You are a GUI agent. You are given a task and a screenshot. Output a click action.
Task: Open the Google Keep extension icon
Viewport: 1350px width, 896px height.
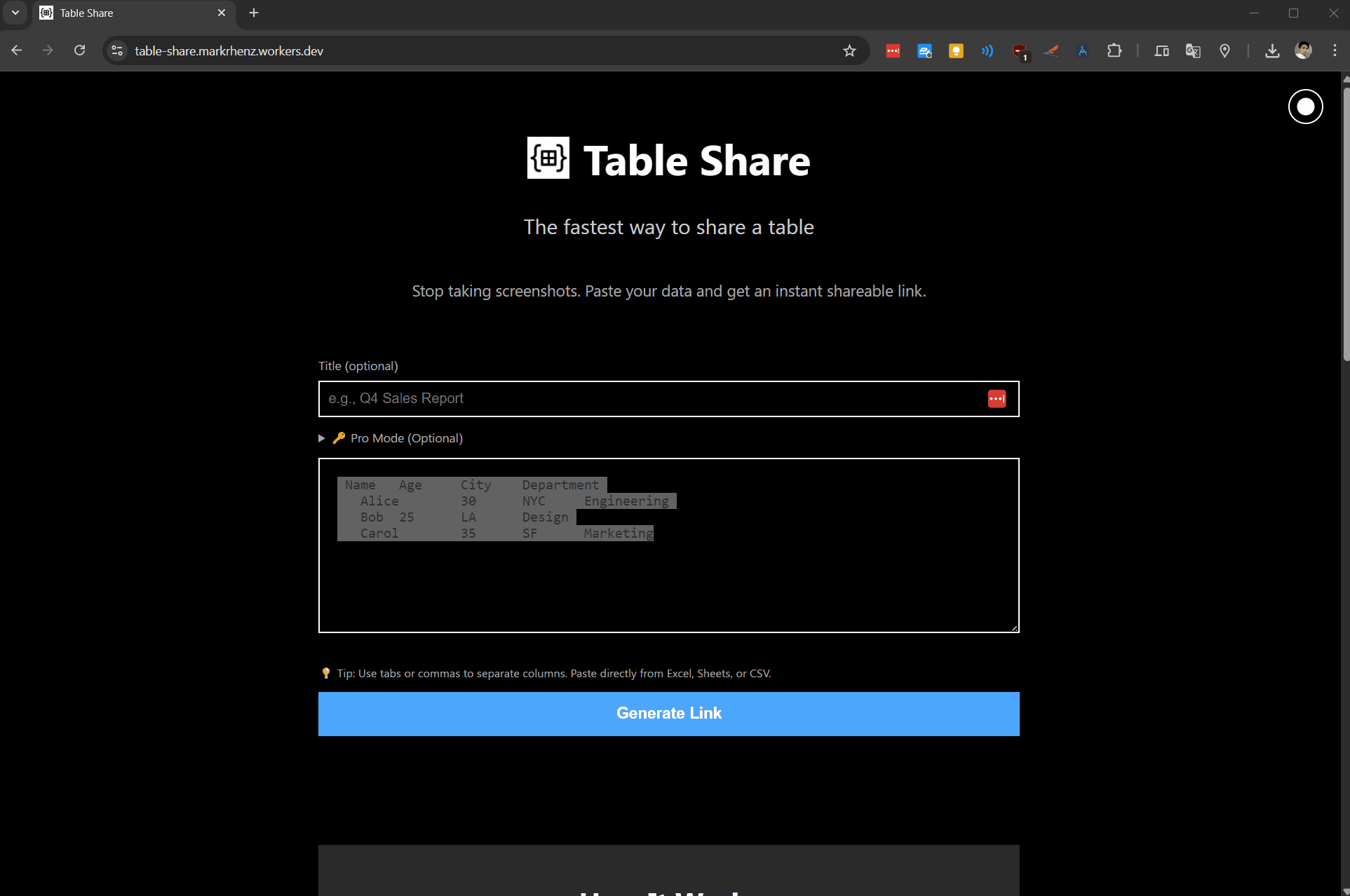point(956,50)
